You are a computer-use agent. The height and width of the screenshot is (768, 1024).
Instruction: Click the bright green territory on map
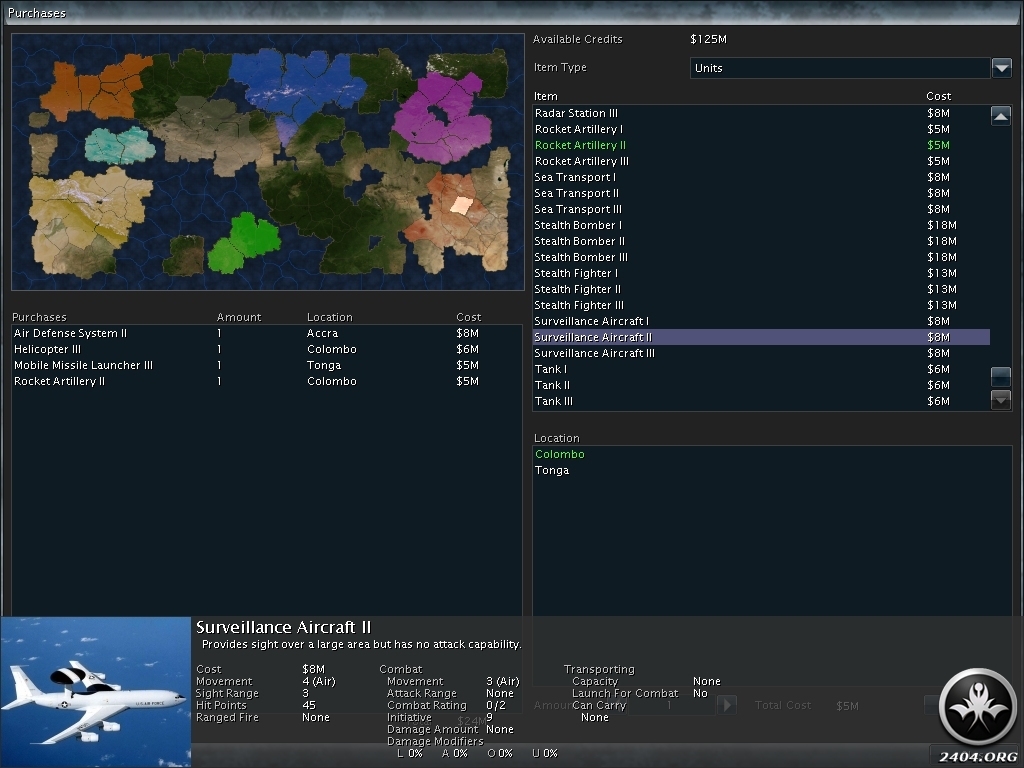pos(243,241)
